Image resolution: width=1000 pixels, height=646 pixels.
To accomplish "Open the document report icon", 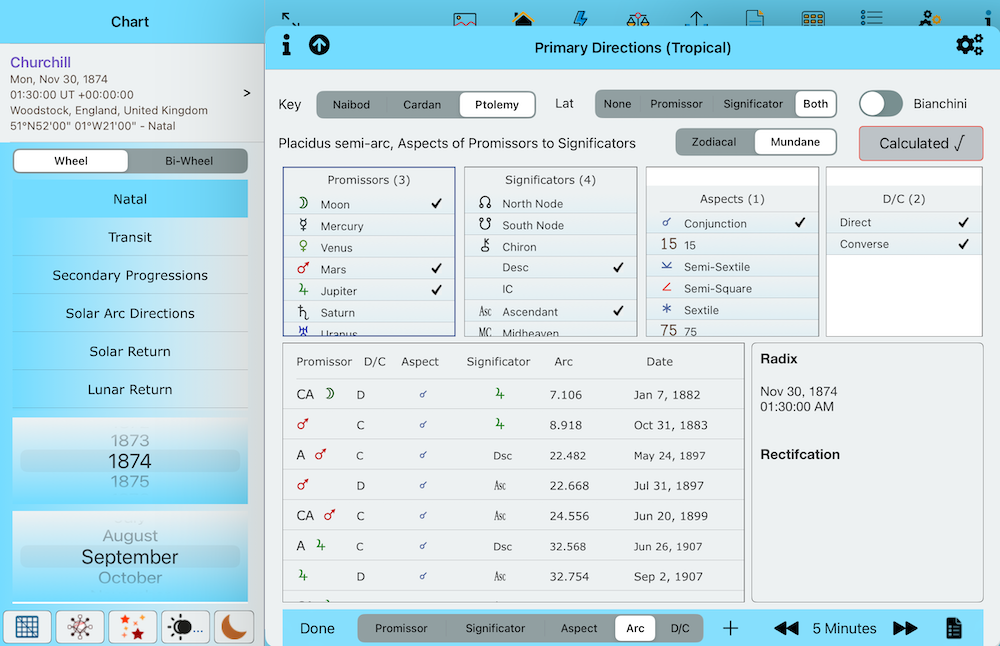I will (953, 628).
